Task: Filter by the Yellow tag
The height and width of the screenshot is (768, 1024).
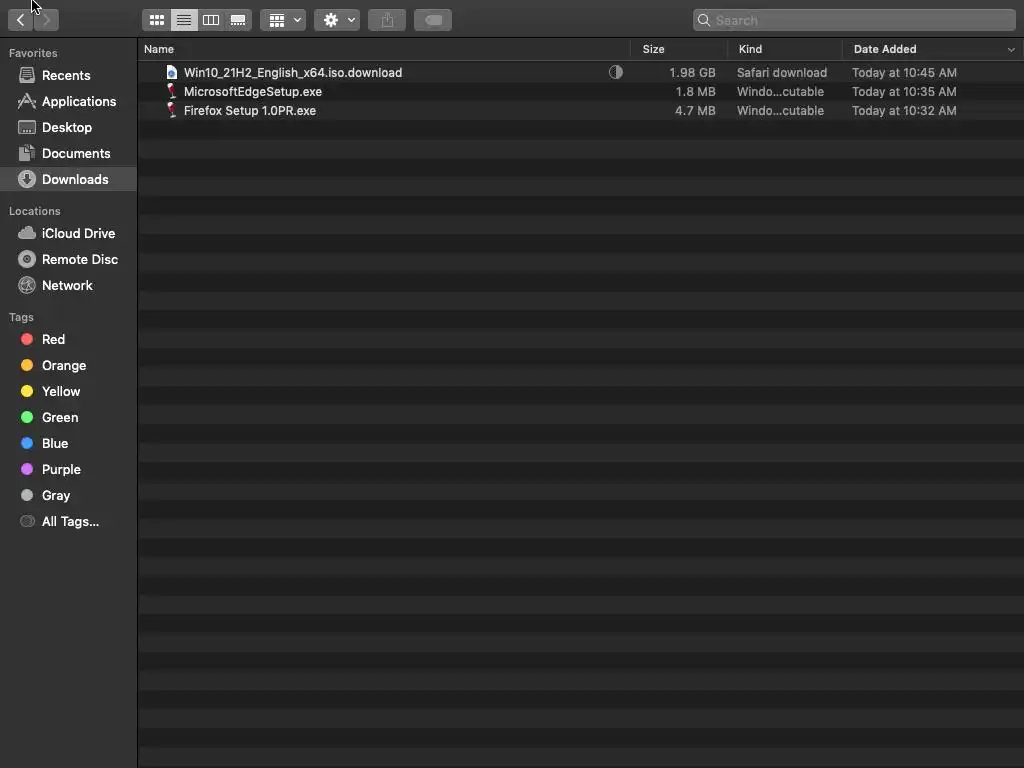Action: 69,391
